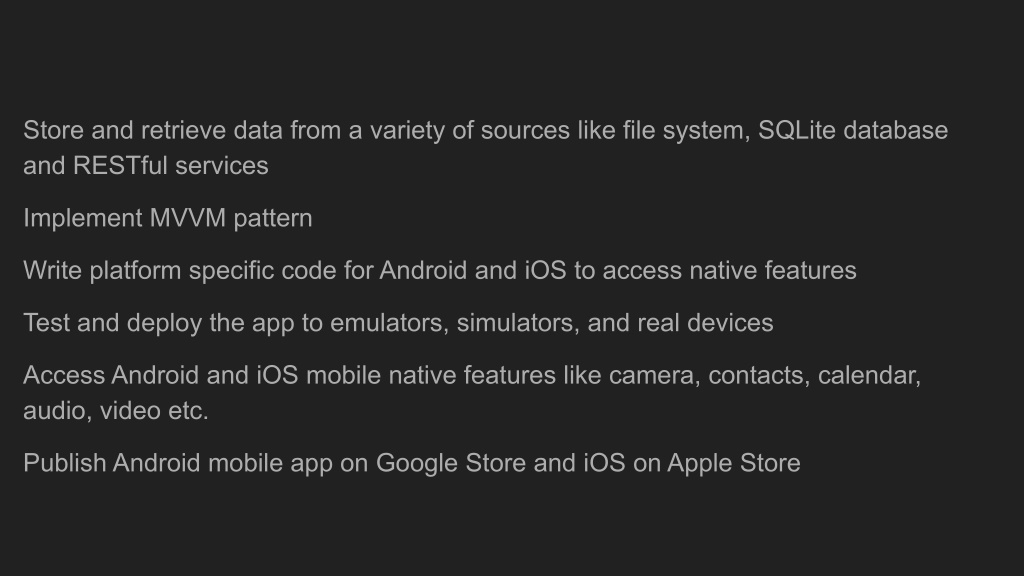The height and width of the screenshot is (576, 1024).
Task: Click the 'Implement MVVM pattern' line
Action: [x=168, y=218]
